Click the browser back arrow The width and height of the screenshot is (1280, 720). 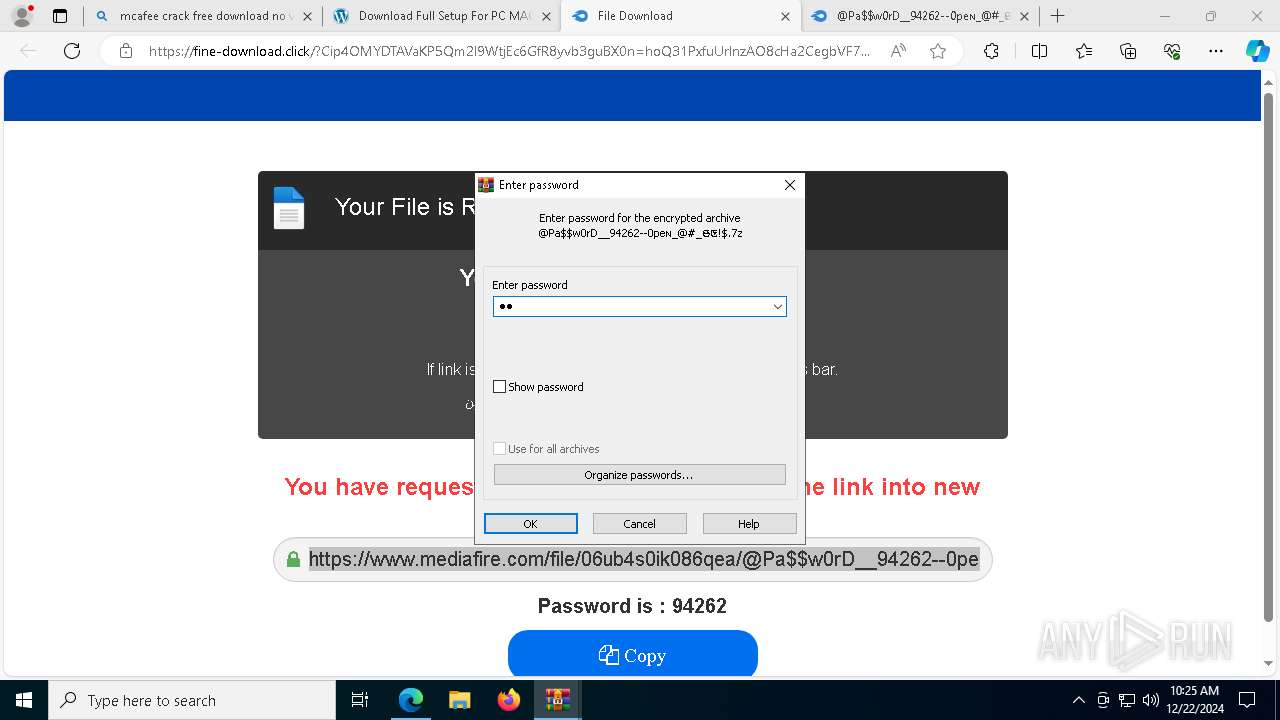(28, 51)
